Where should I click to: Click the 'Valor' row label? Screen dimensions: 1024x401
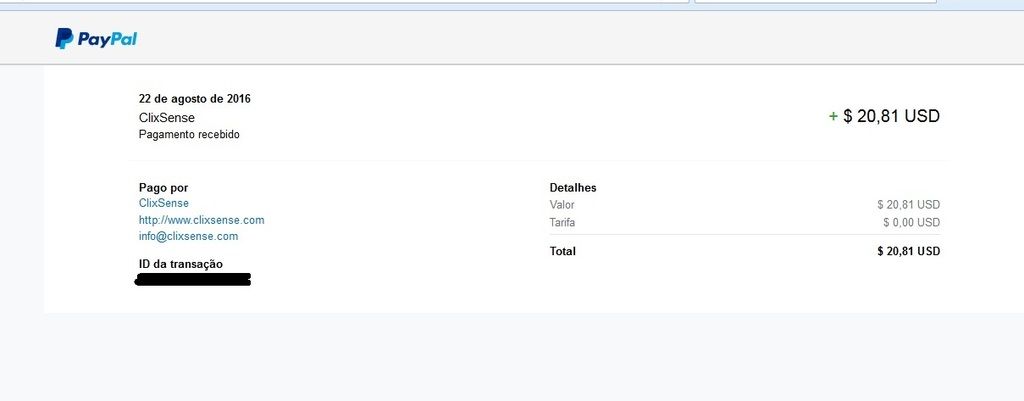pos(562,205)
